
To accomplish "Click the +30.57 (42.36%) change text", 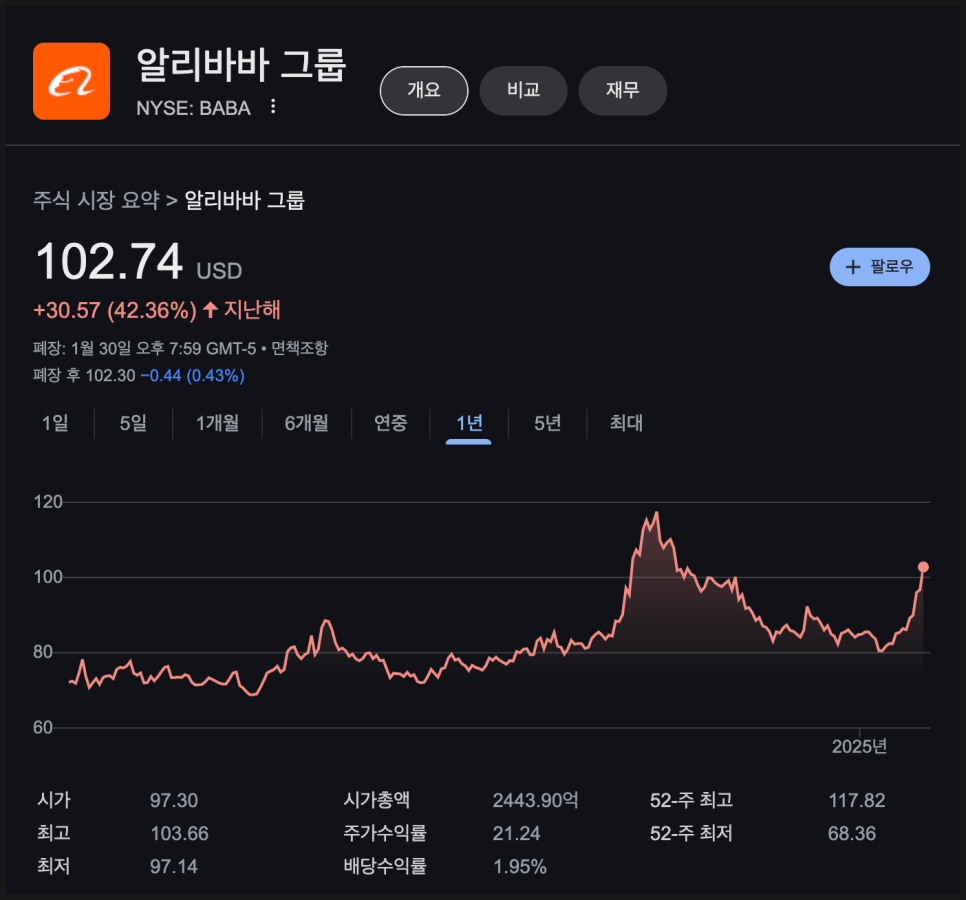I will coord(115,310).
